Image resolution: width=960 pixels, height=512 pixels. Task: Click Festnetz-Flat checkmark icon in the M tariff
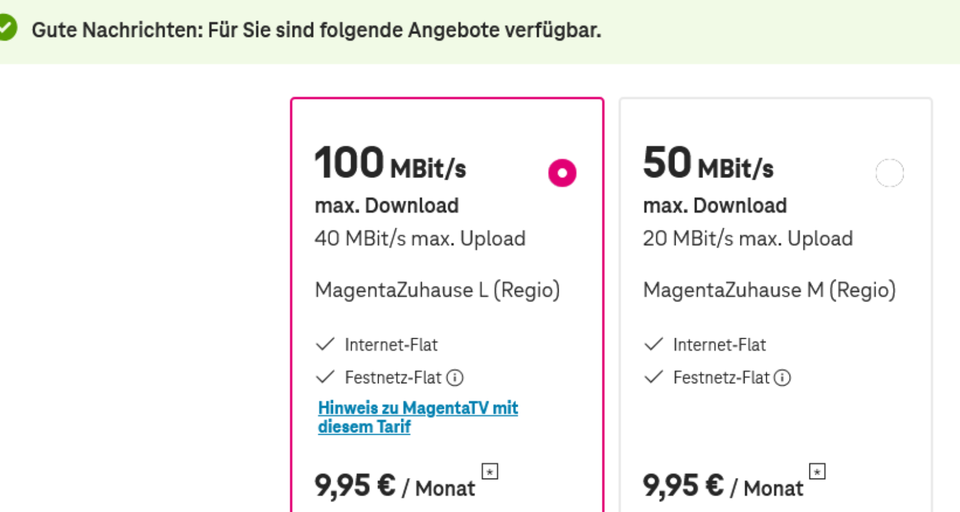[x=654, y=377]
